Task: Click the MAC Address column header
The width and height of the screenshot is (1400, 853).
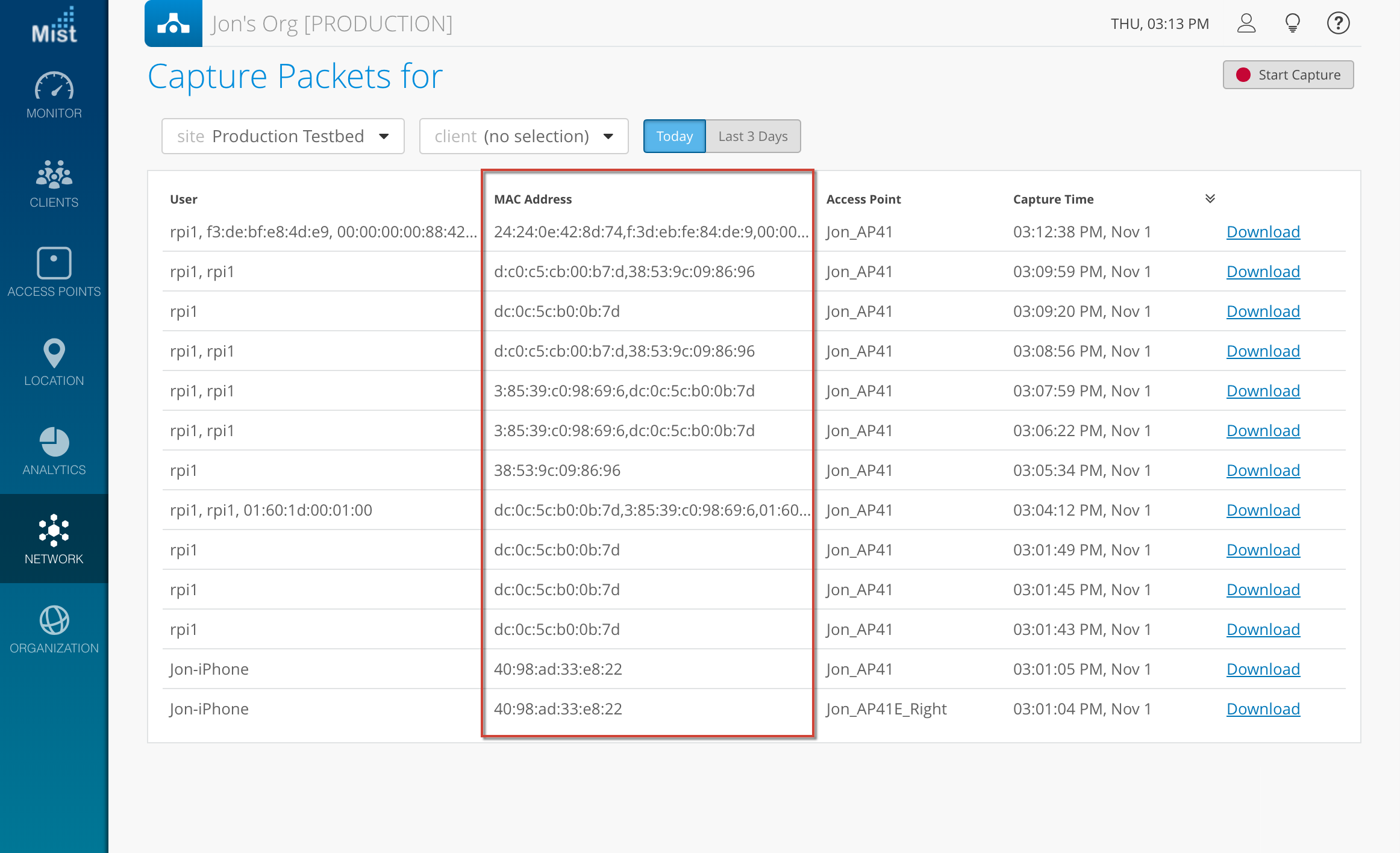Action: pyautogui.click(x=533, y=199)
